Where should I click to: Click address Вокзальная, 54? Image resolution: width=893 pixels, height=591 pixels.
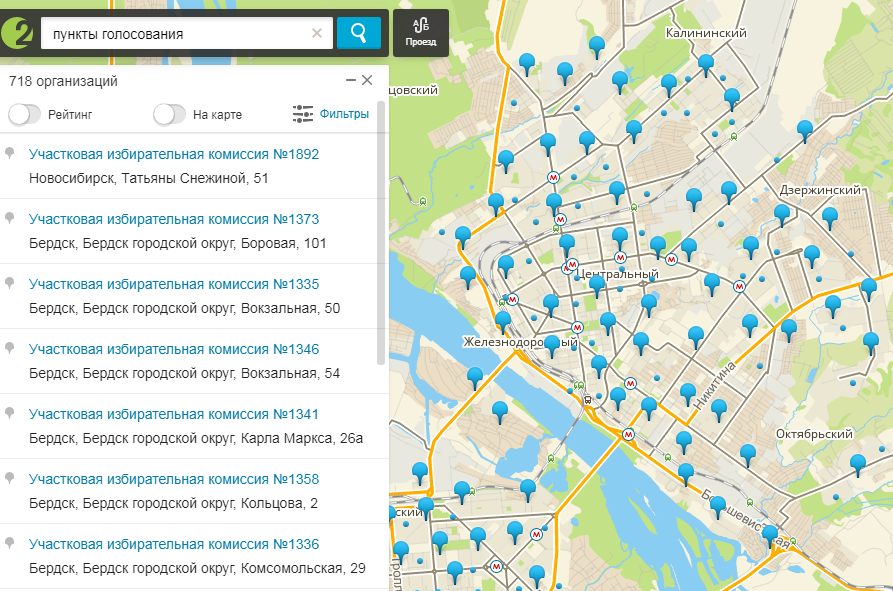pos(290,373)
